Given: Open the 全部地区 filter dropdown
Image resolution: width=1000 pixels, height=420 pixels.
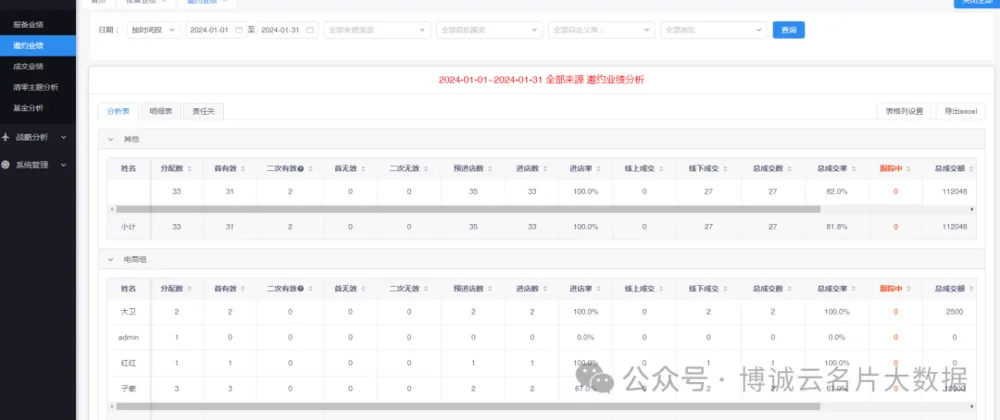Looking at the screenshot, I should coord(714,31).
